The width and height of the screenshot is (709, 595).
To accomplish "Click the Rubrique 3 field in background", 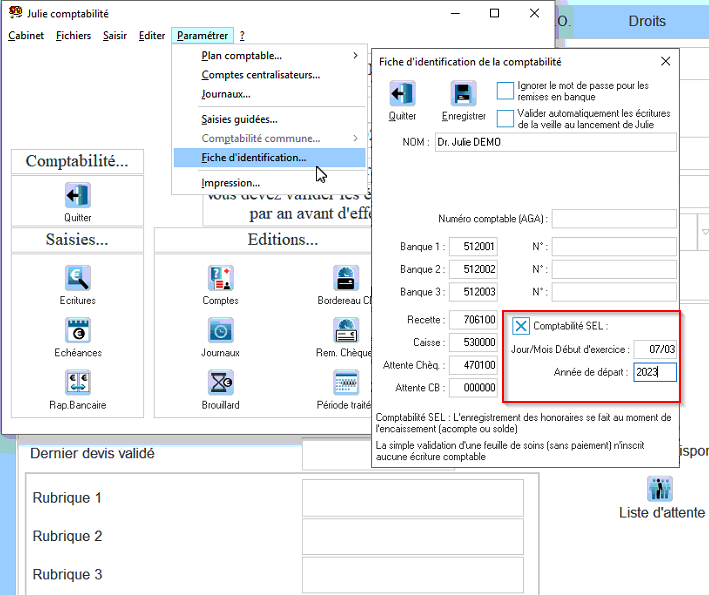I will point(413,575).
